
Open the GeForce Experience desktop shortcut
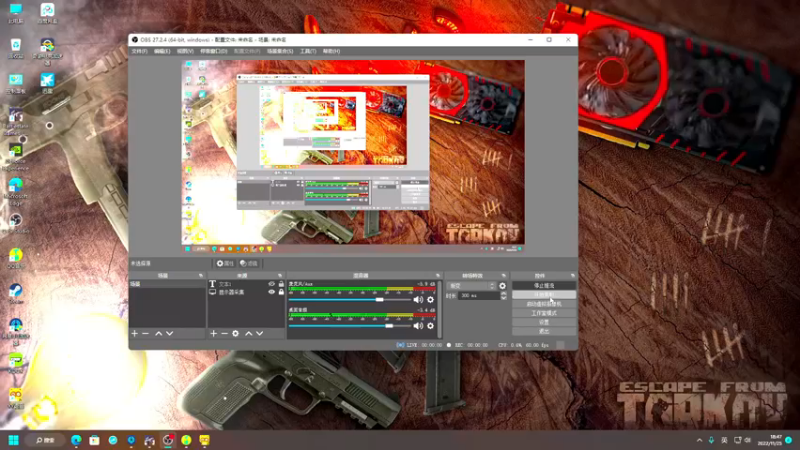[16, 156]
